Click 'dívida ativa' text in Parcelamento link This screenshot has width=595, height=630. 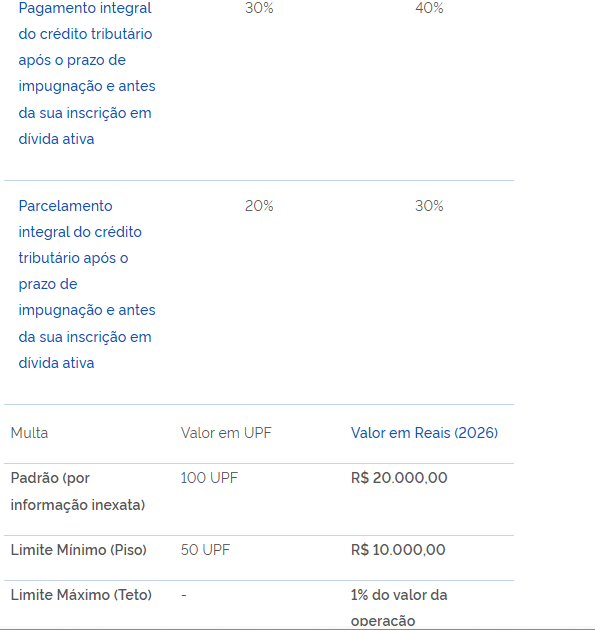tap(56, 363)
